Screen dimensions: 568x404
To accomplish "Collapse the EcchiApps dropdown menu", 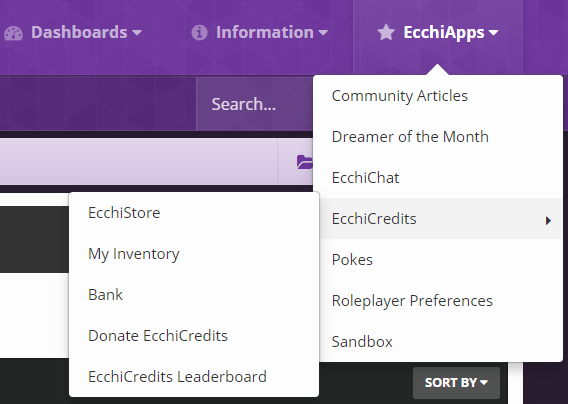I will pyautogui.click(x=438, y=33).
